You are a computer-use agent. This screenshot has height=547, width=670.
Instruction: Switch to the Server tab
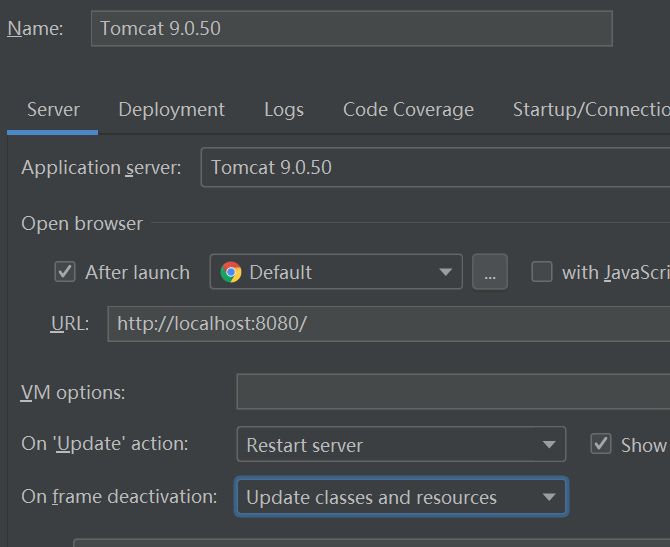[x=53, y=110]
